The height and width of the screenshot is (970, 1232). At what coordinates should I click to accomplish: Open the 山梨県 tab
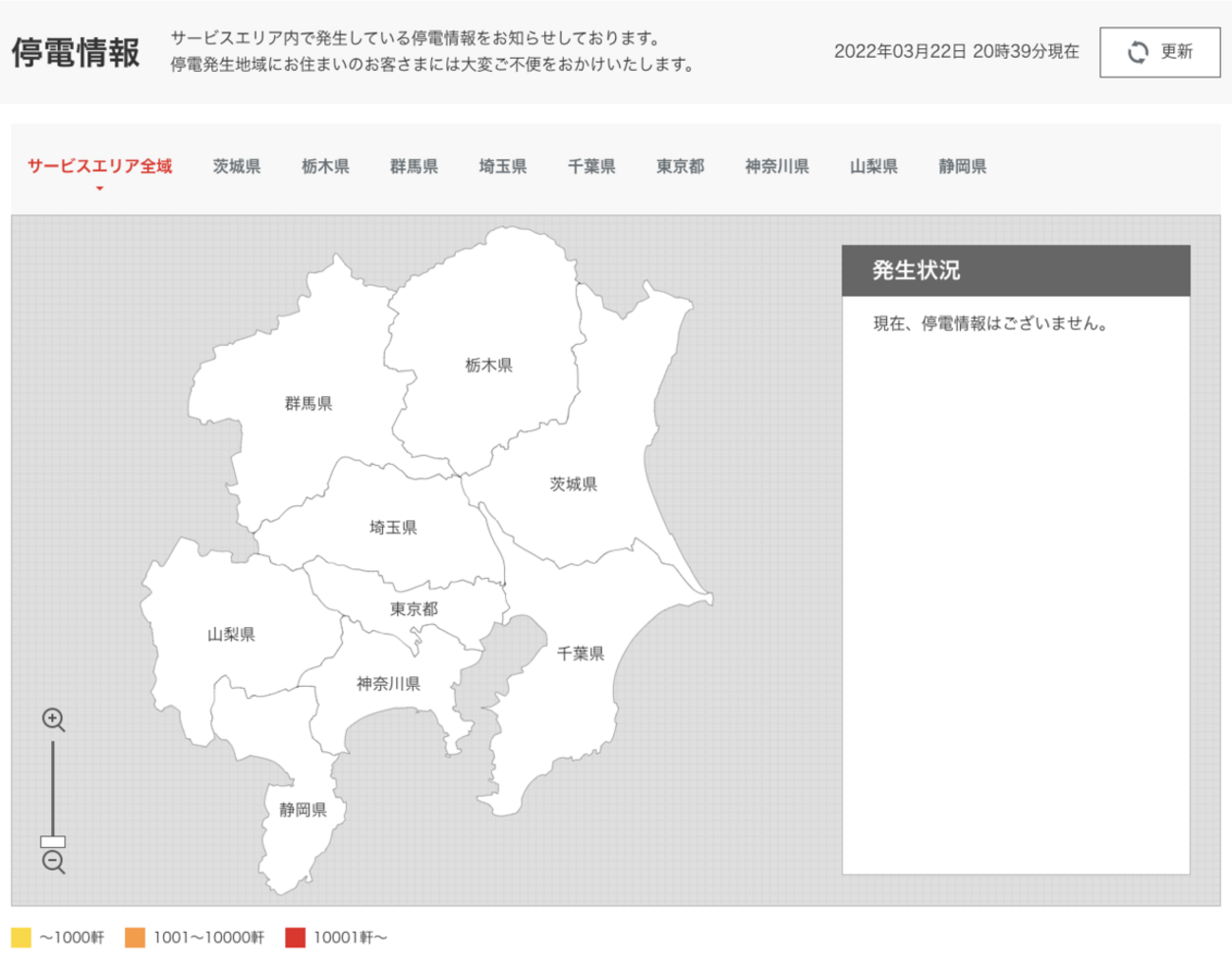pyautogui.click(x=874, y=167)
